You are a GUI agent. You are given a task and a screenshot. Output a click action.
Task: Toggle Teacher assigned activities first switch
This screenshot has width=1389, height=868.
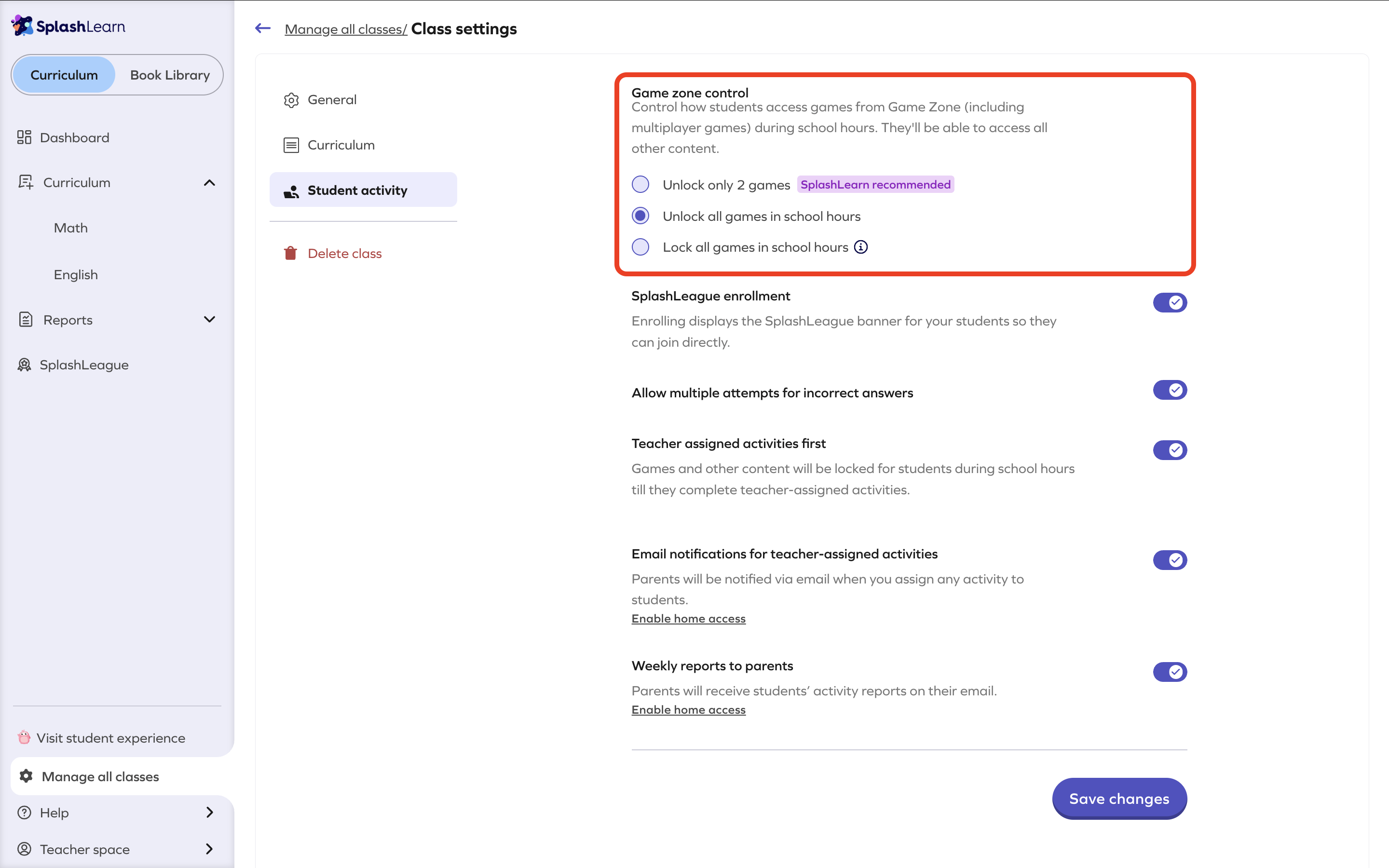click(x=1170, y=450)
